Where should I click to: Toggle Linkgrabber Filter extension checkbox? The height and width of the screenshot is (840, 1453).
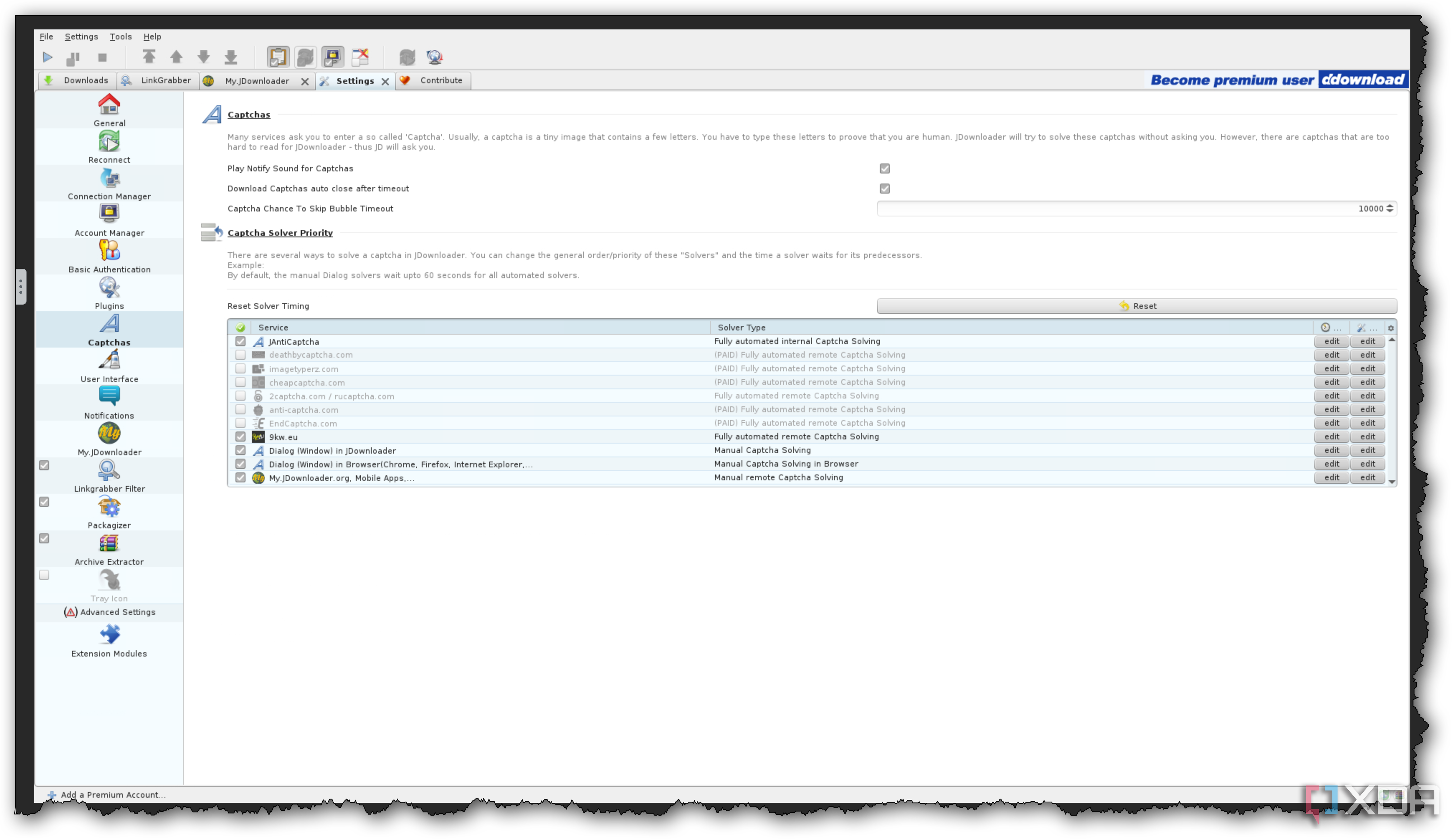point(44,465)
